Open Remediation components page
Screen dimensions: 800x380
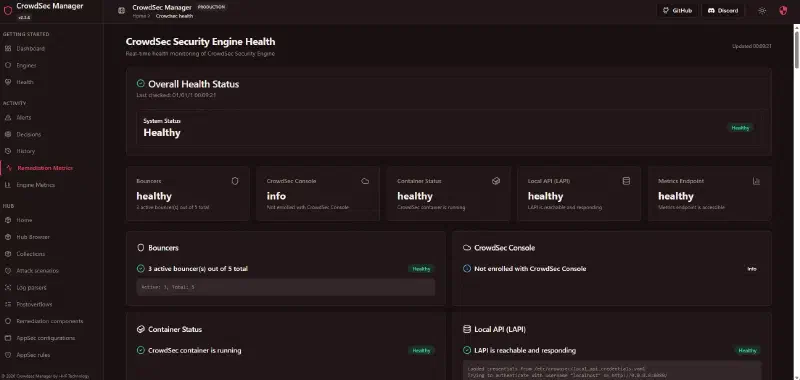49,321
